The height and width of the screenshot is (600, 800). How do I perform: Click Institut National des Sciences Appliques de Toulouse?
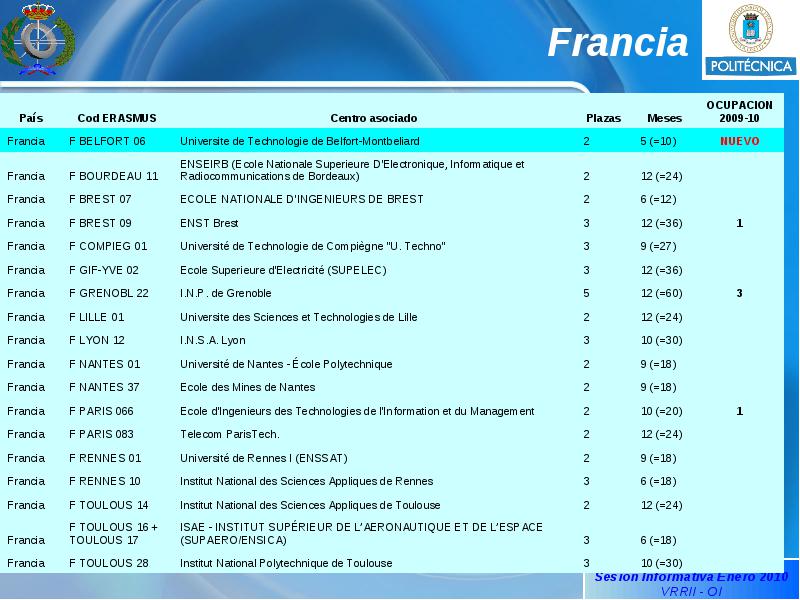pos(310,505)
